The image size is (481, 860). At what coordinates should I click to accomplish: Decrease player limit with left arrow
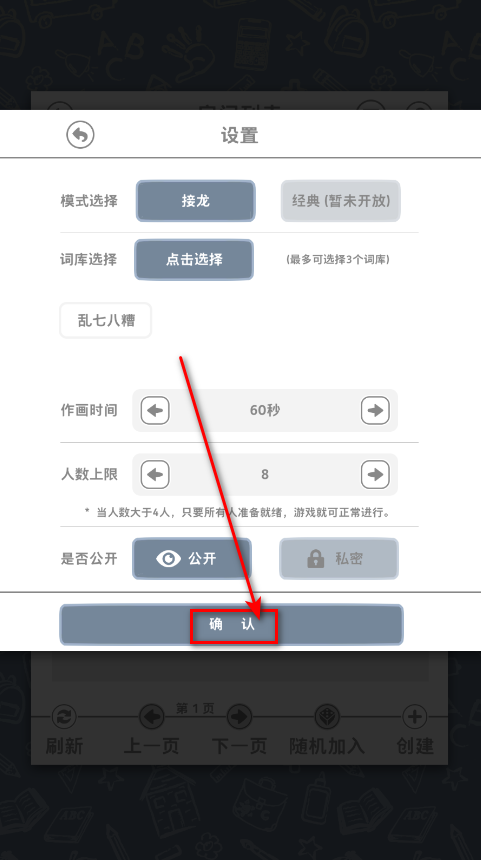(155, 474)
